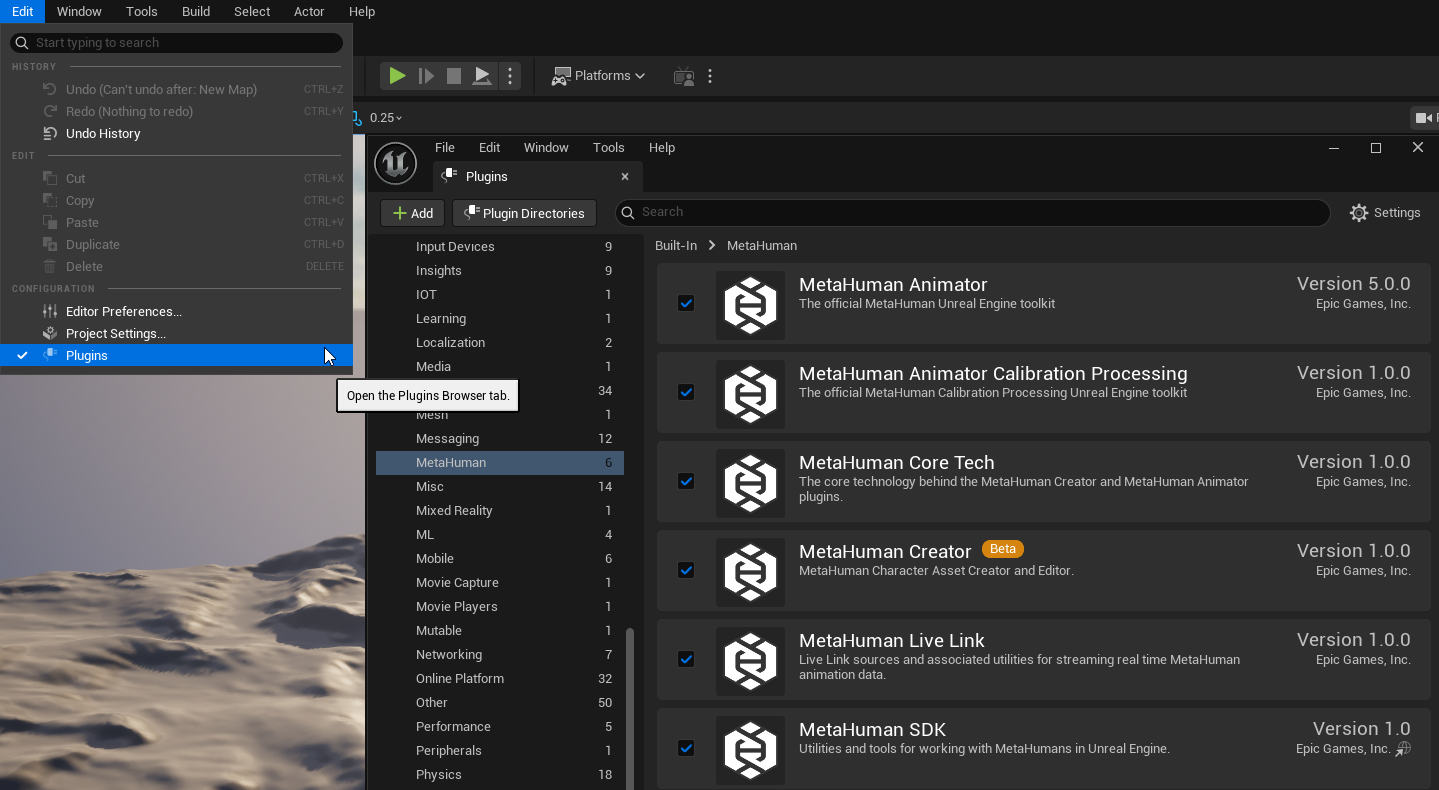Open the 0.25 scale snap dropdown
The image size is (1439, 790).
386,118
